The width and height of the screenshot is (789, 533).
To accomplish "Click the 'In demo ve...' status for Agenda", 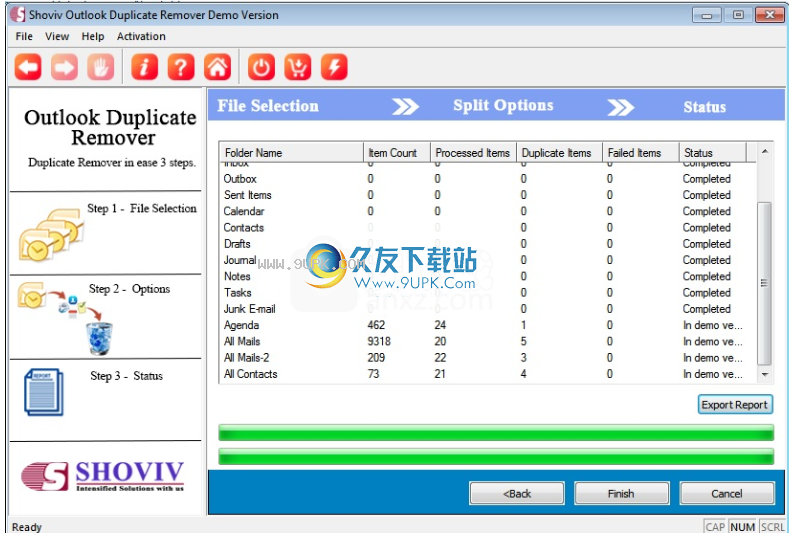I will click(713, 325).
